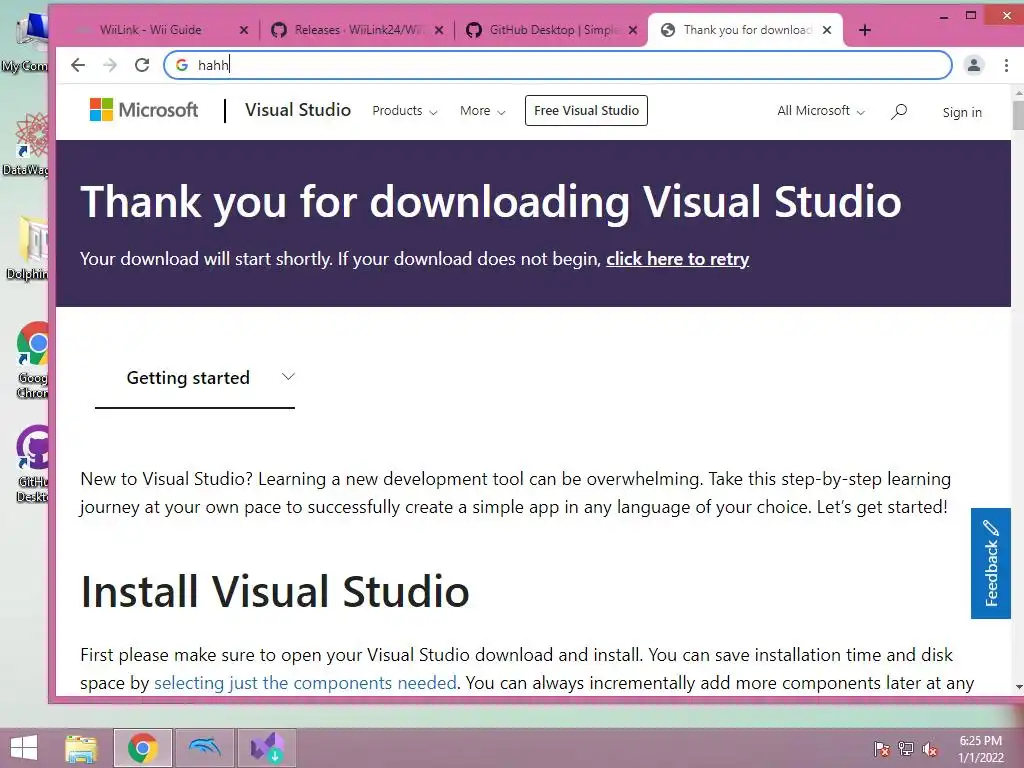This screenshot has height=768, width=1024.
Task: Open File Explorer from the taskbar
Action: (x=81, y=748)
